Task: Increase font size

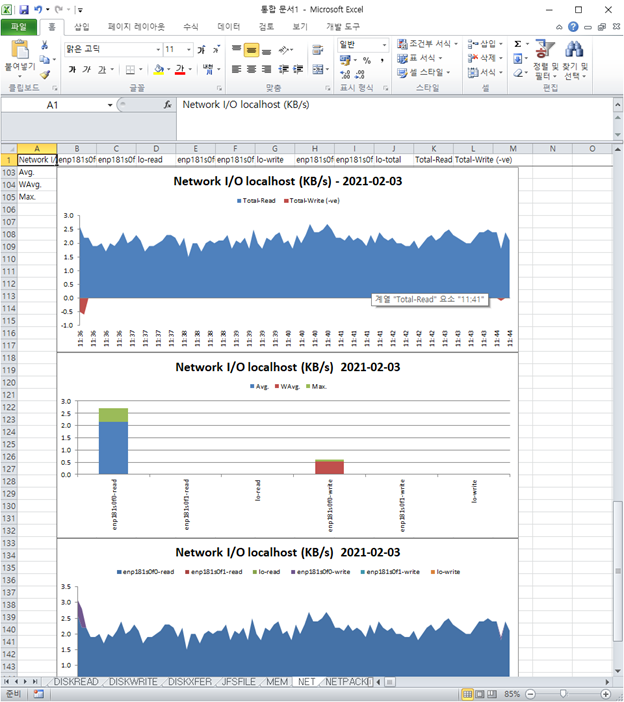Action: [201, 49]
